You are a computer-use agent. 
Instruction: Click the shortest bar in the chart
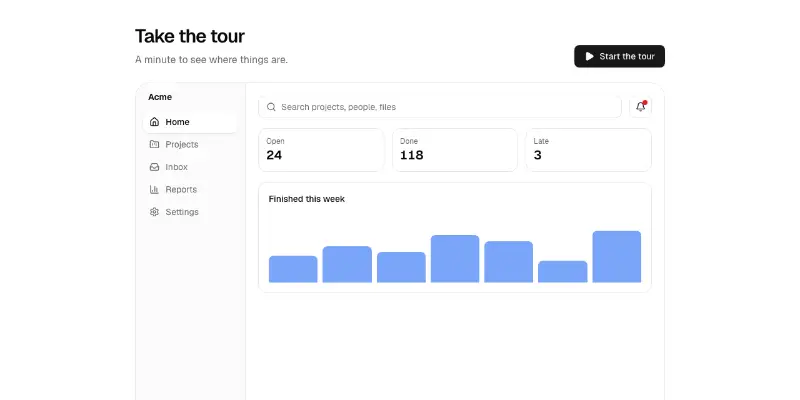563,271
